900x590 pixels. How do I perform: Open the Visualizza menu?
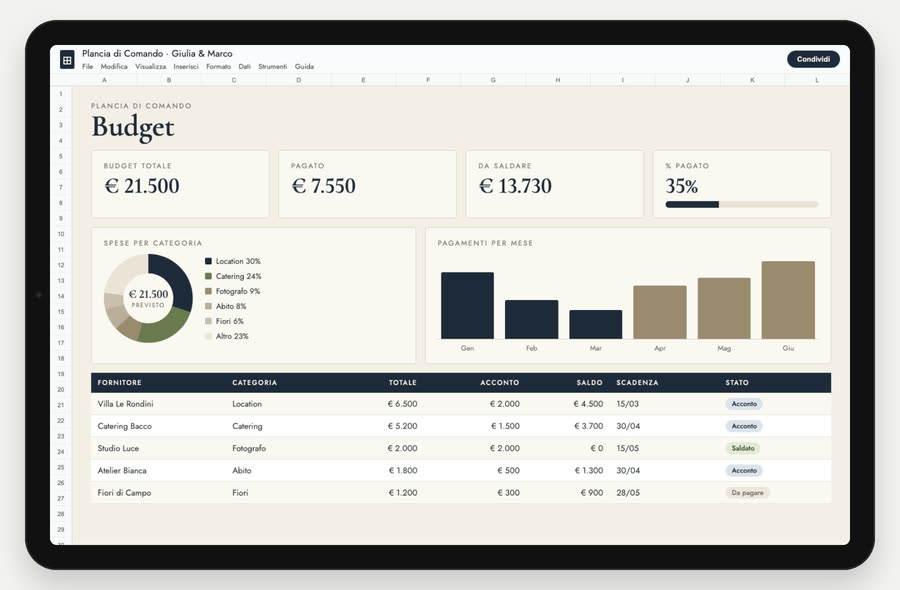click(150, 67)
